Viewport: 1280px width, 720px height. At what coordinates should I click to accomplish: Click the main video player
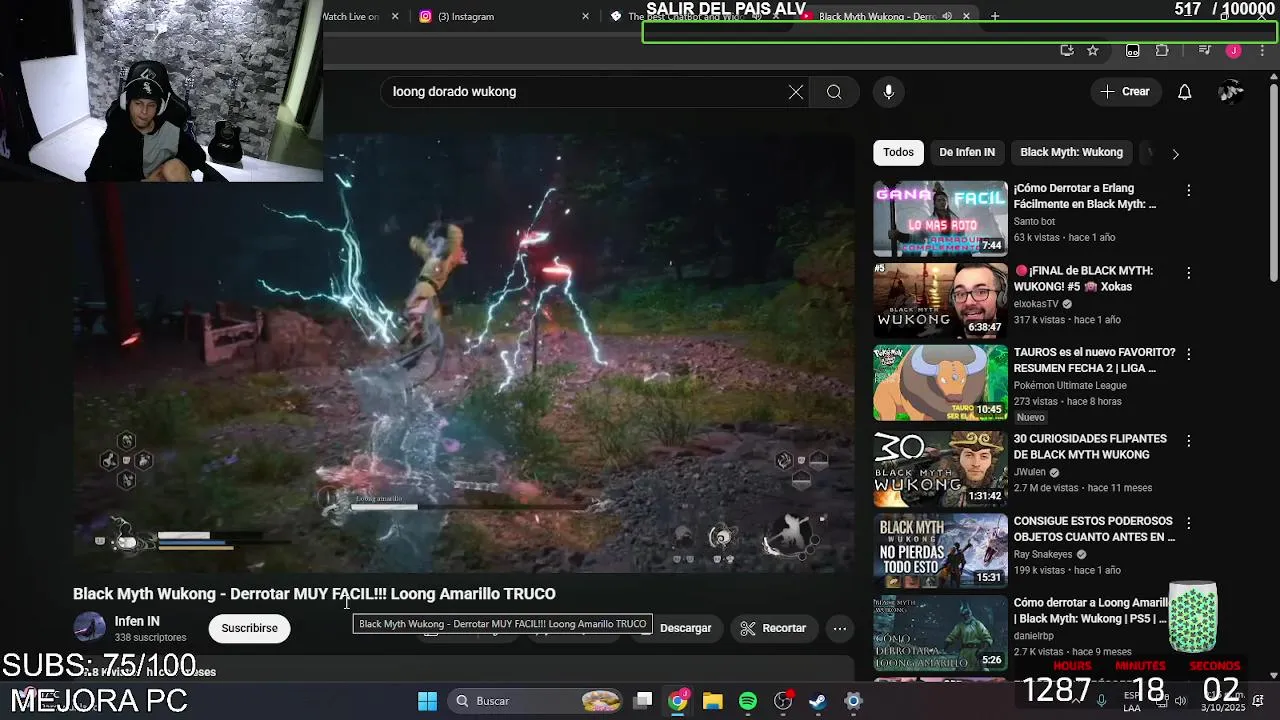pos(463,352)
